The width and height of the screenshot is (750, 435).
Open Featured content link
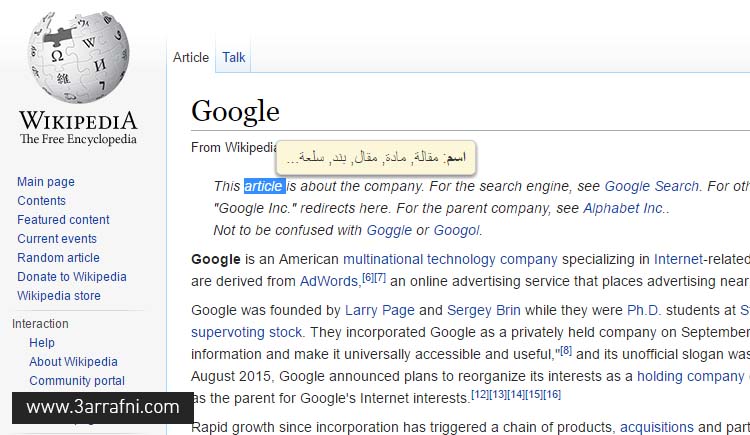click(x=63, y=220)
